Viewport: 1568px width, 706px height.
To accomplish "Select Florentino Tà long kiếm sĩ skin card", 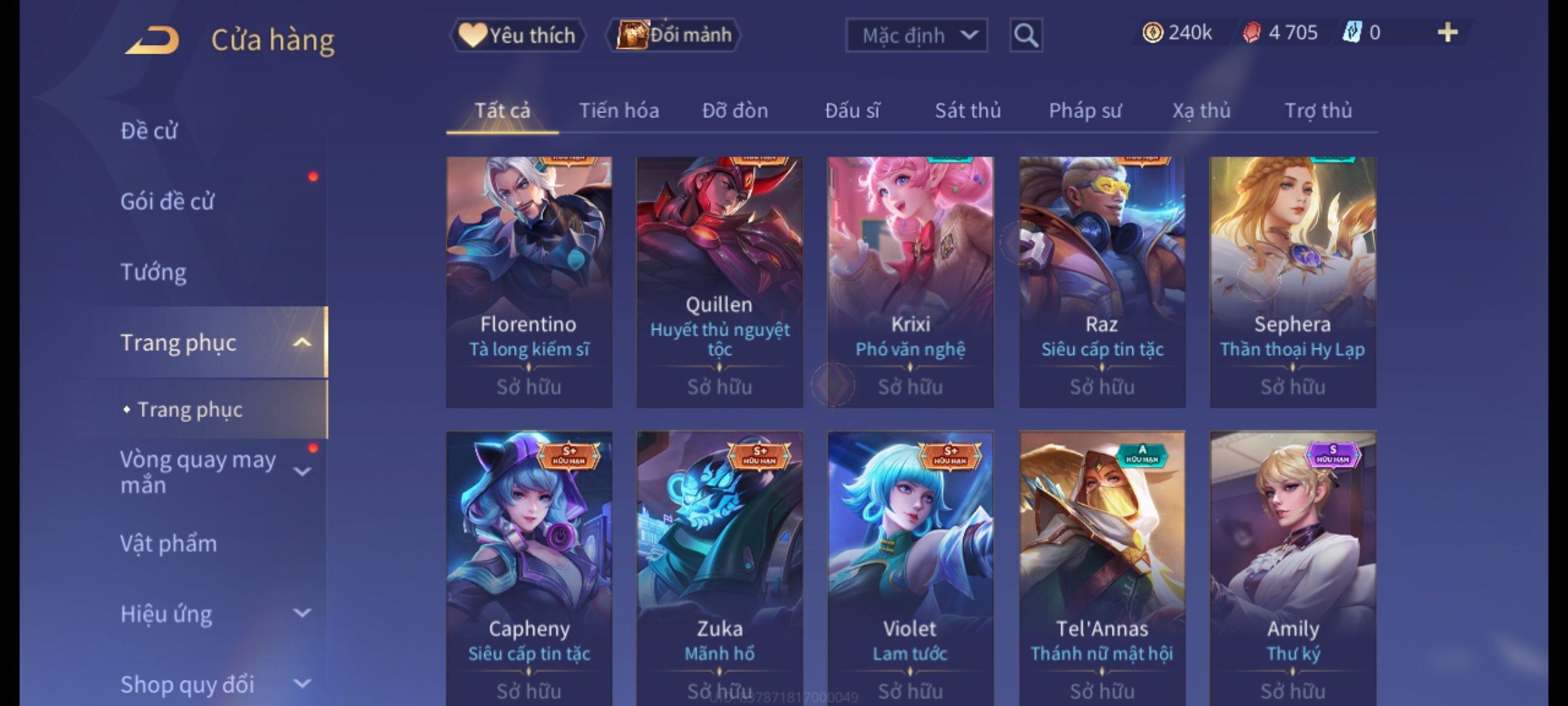I will click(529, 282).
